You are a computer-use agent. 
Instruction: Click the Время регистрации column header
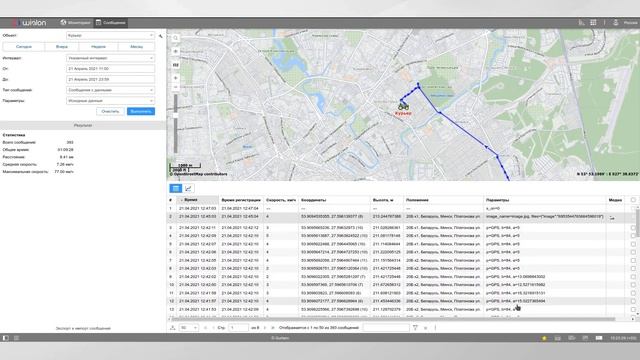tap(241, 200)
